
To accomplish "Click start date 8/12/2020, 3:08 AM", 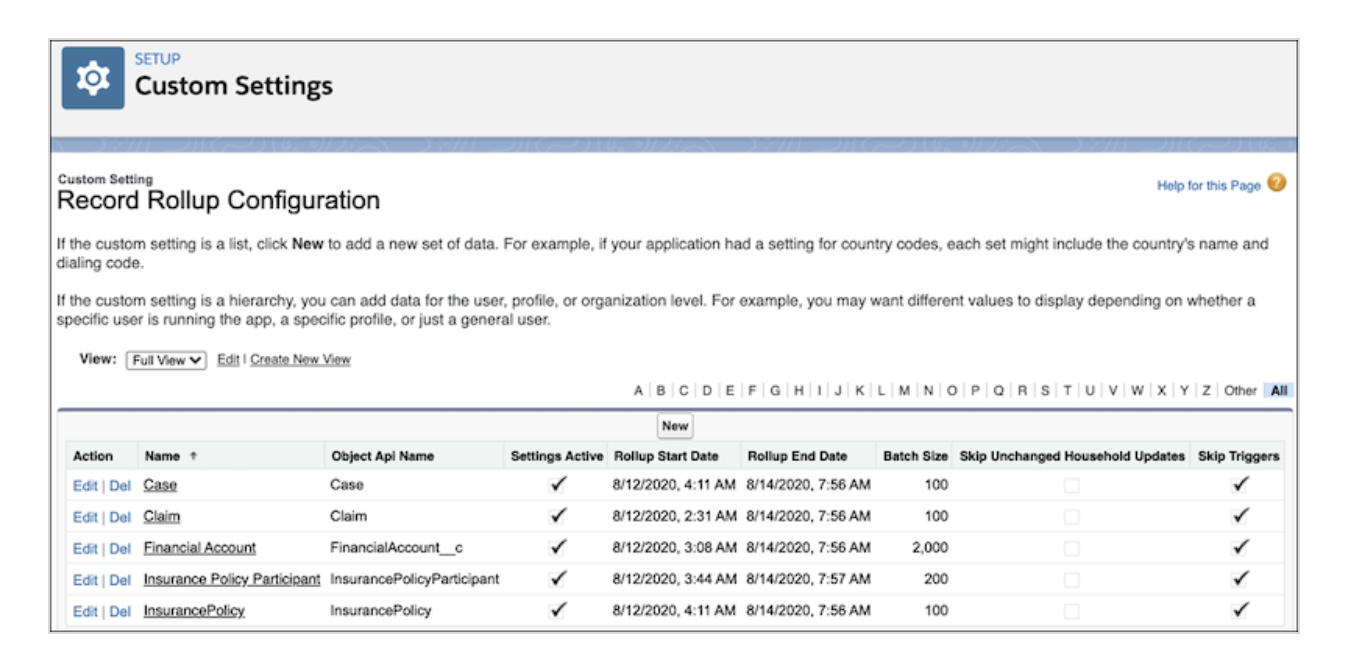I will 675,547.
